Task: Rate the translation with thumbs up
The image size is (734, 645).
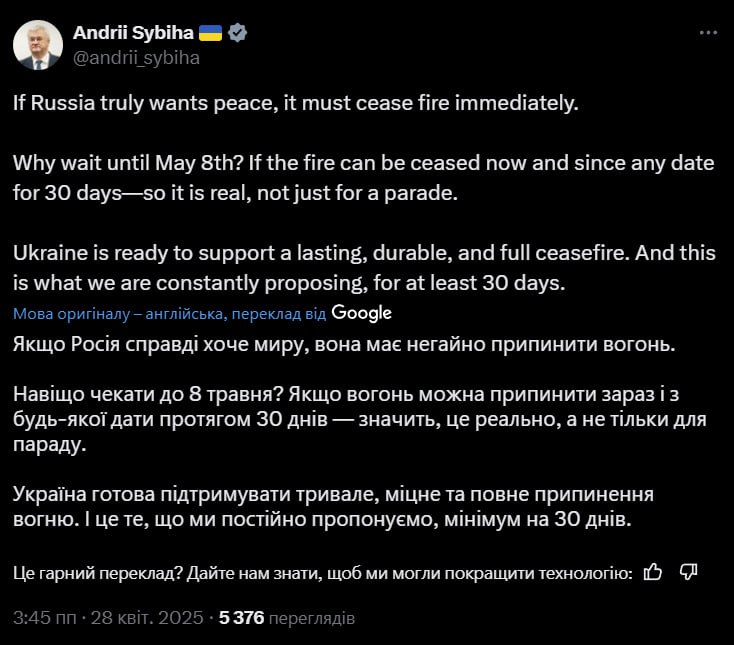Action: (653, 572)
